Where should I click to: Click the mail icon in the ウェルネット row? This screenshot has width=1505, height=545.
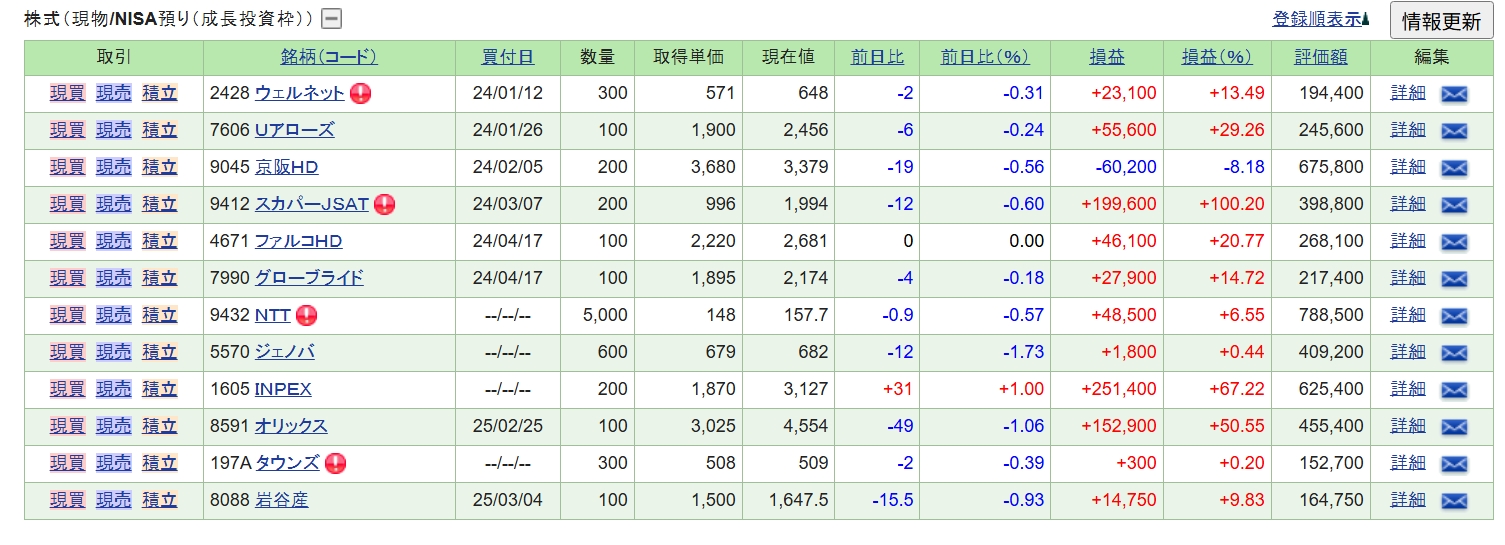1453,94
